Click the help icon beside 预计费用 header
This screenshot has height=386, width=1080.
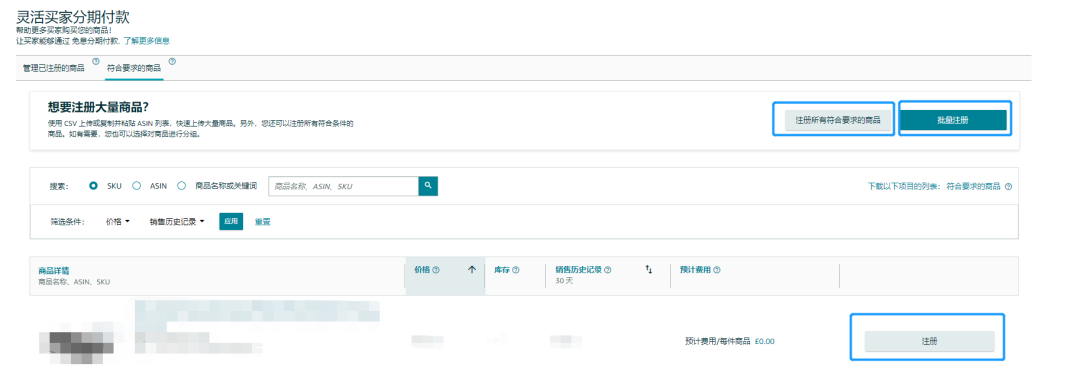[716, 270]
